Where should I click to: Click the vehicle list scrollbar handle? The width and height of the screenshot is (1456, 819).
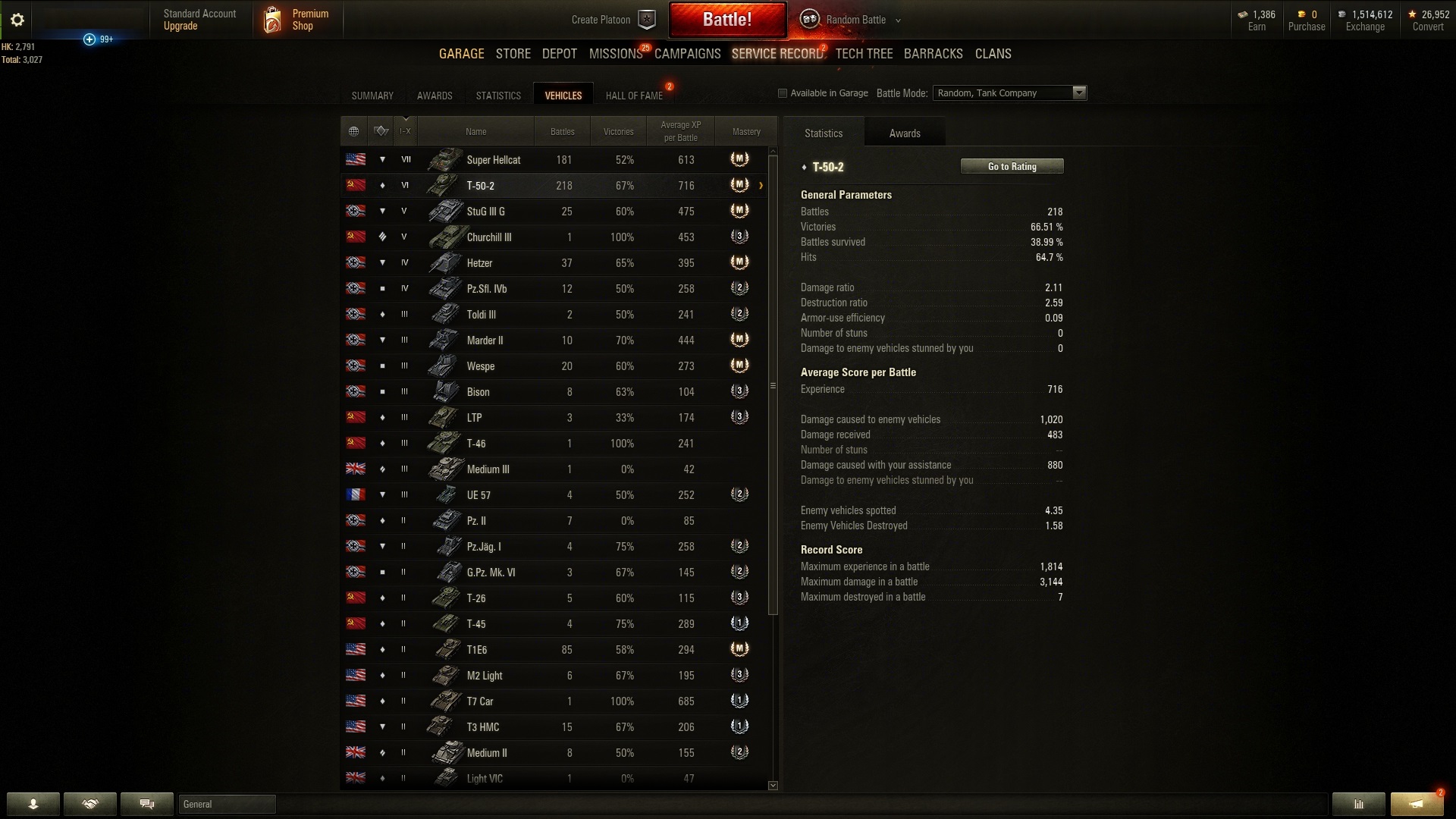[x=773, y=385]
